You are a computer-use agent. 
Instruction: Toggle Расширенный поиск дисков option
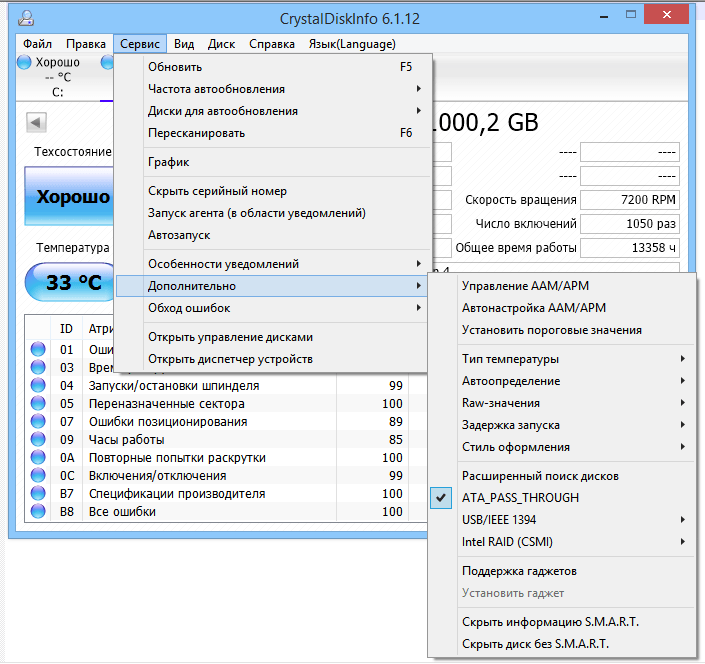coord(562,476)
